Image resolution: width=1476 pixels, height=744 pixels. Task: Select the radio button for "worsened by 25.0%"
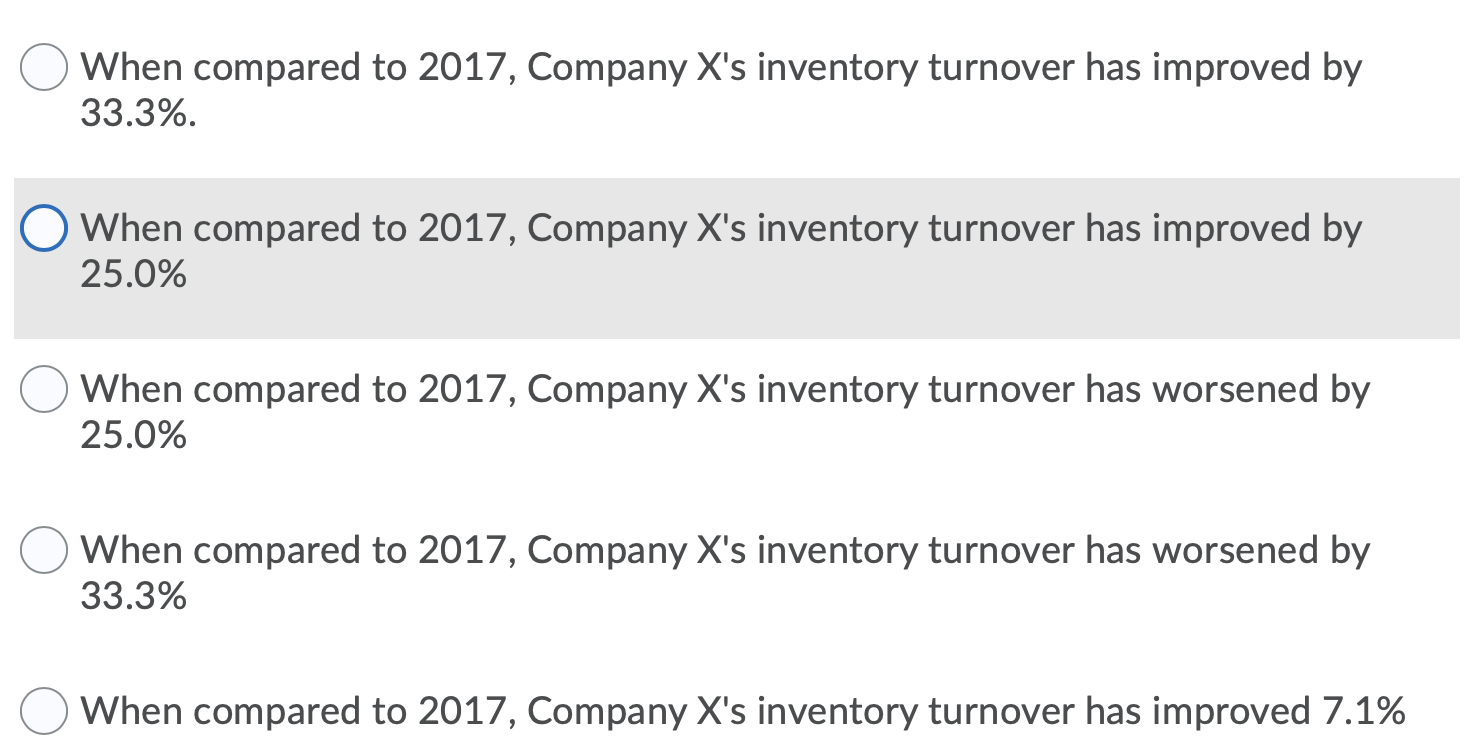pos(44,389)
